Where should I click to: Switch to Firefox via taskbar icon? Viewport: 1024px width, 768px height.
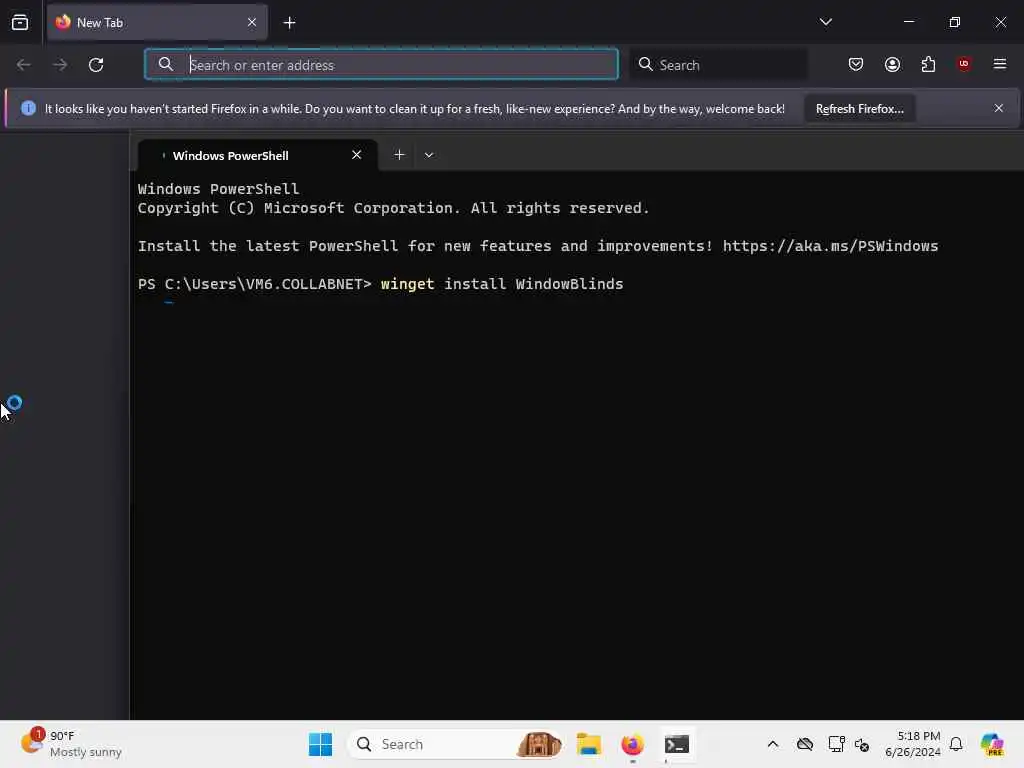coord(632,744)
